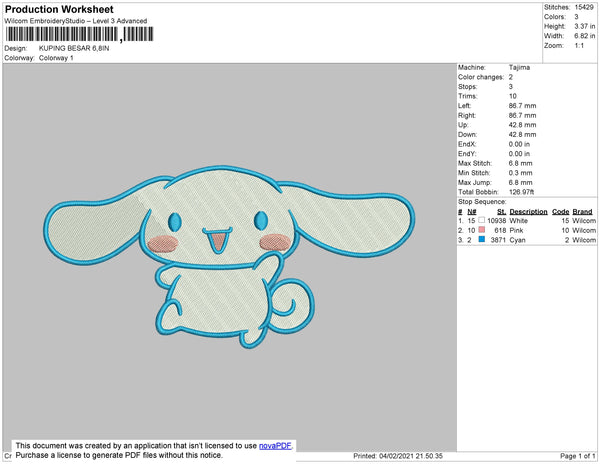The image size is (600, 464).
Task: Select the Left value '86.7 mm'
Action: 522,106
